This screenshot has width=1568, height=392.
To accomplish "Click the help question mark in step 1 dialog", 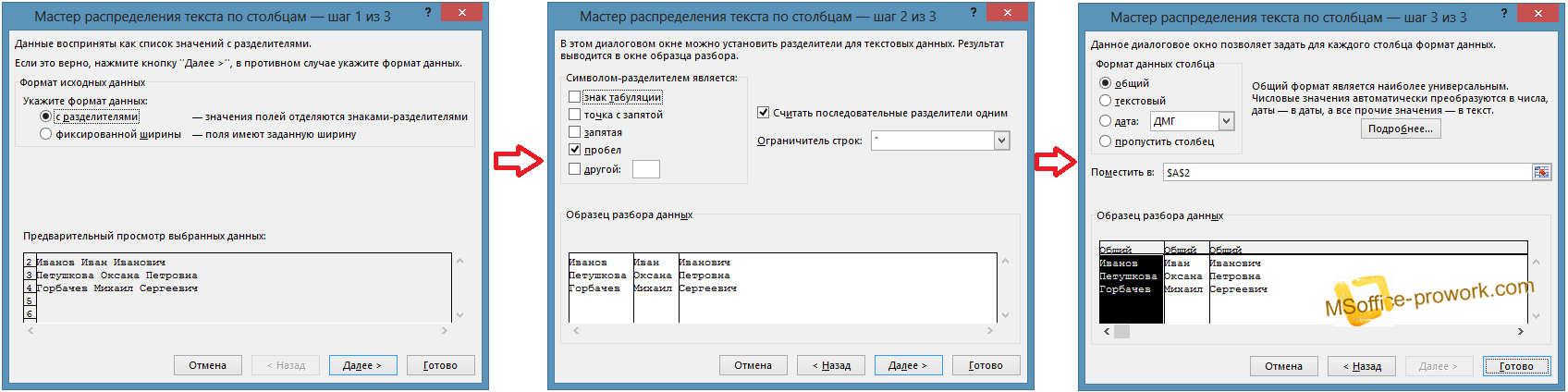I will pyautogui.click(x=427, y=13).
